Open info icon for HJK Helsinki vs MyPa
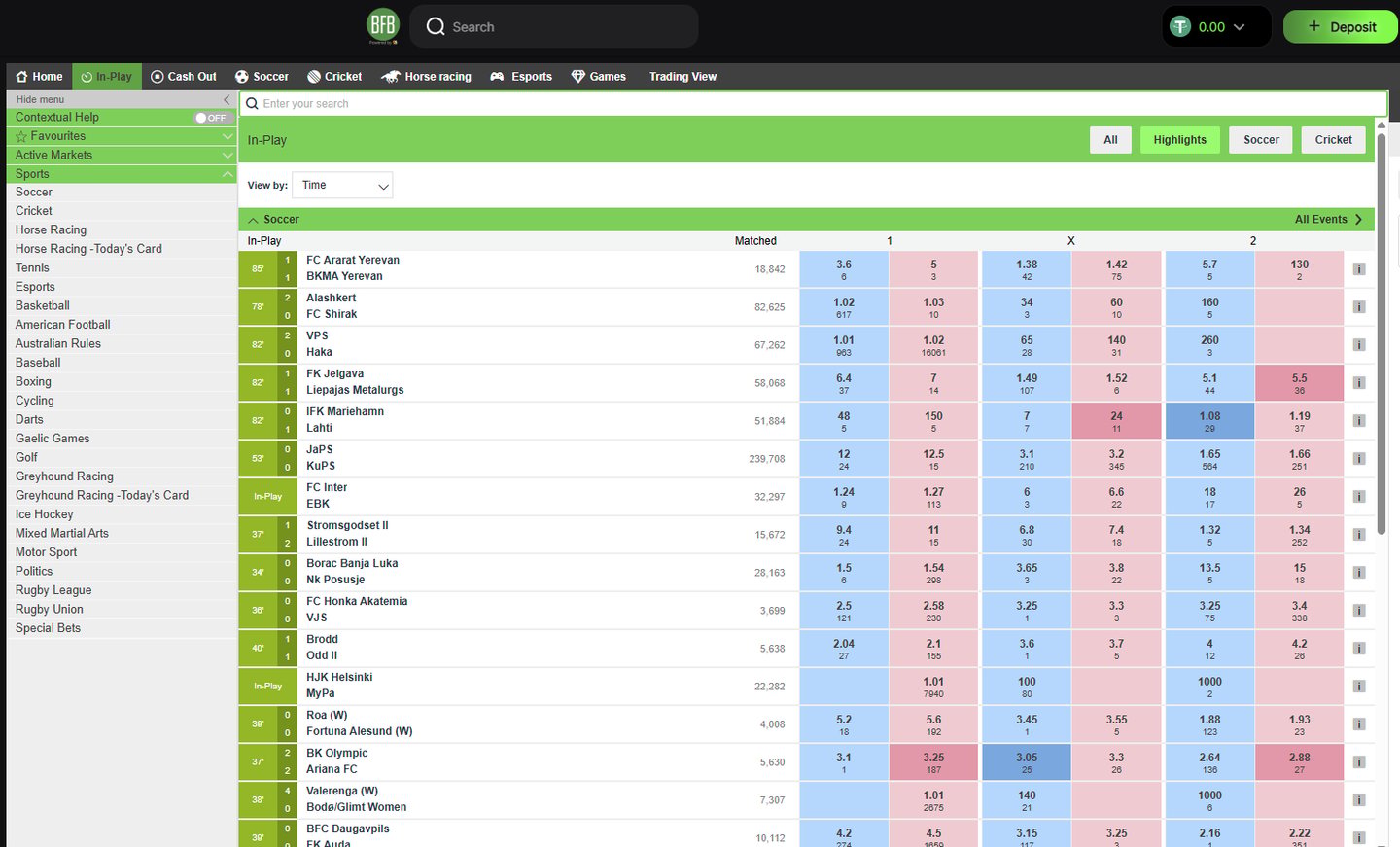1400x847 pixels. click(x=1359, y=687)
